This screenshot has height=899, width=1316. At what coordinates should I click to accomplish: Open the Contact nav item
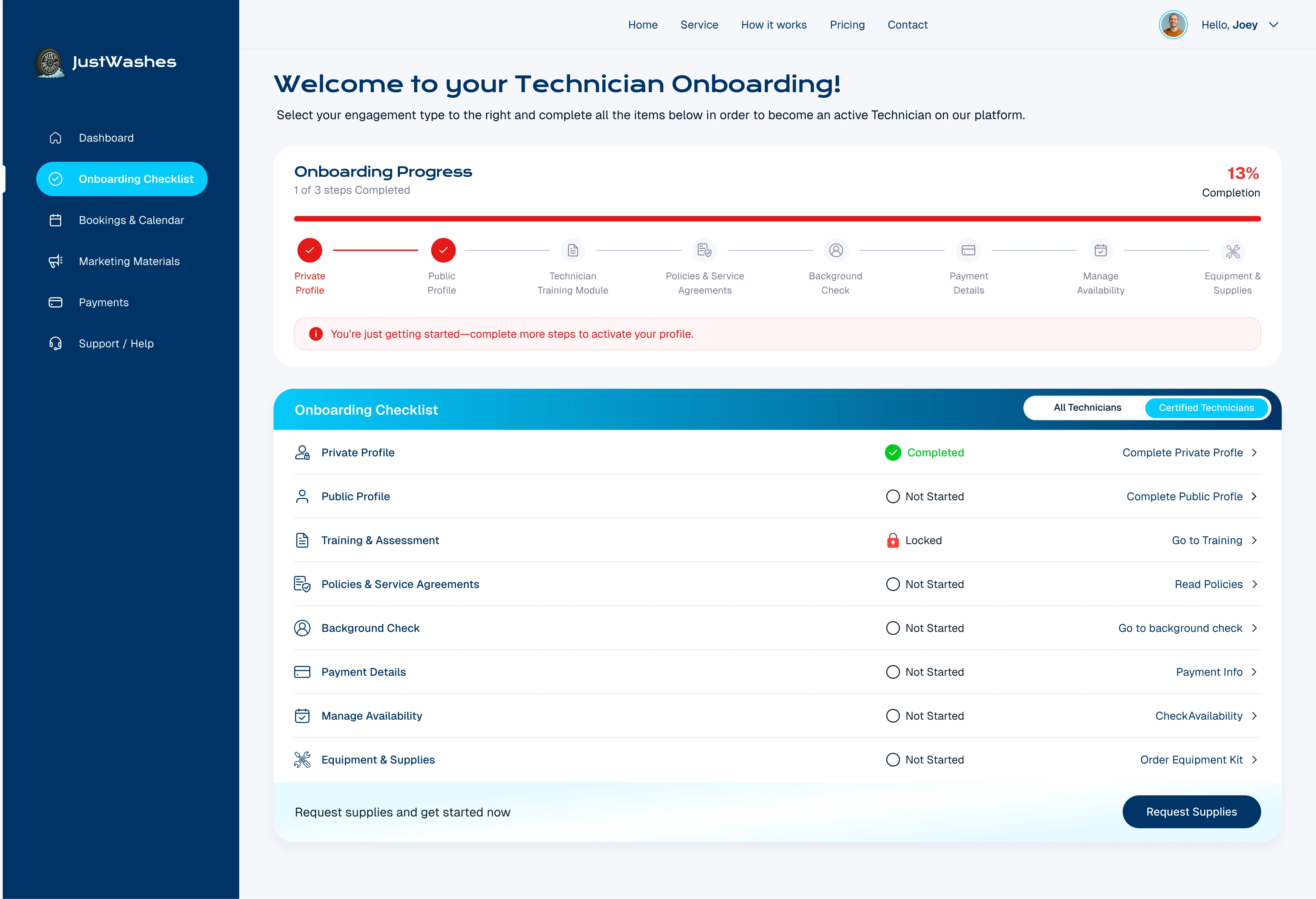click(x=907, y=25)
